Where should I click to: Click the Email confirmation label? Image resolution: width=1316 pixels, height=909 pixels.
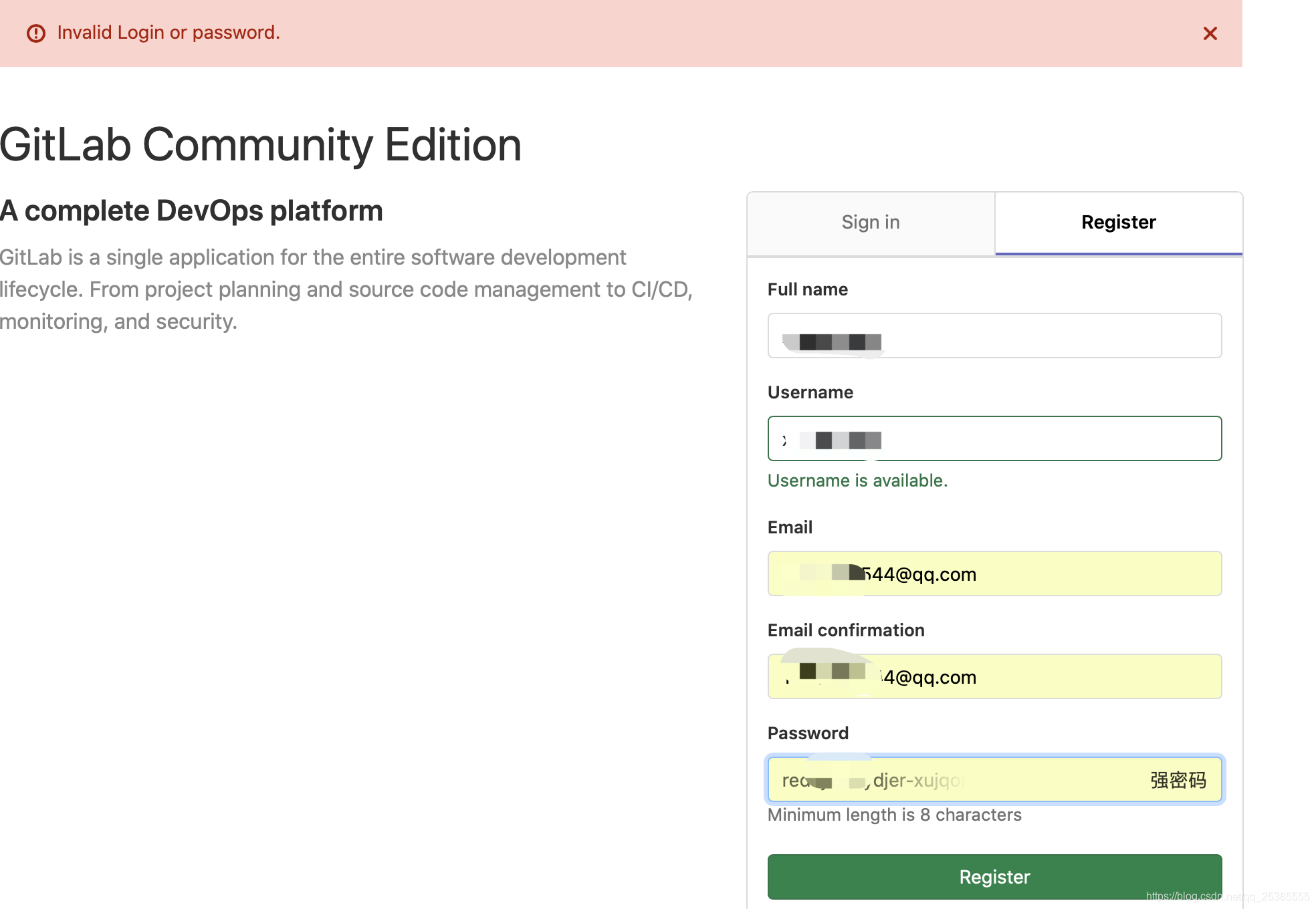click(x=845, y=630)
